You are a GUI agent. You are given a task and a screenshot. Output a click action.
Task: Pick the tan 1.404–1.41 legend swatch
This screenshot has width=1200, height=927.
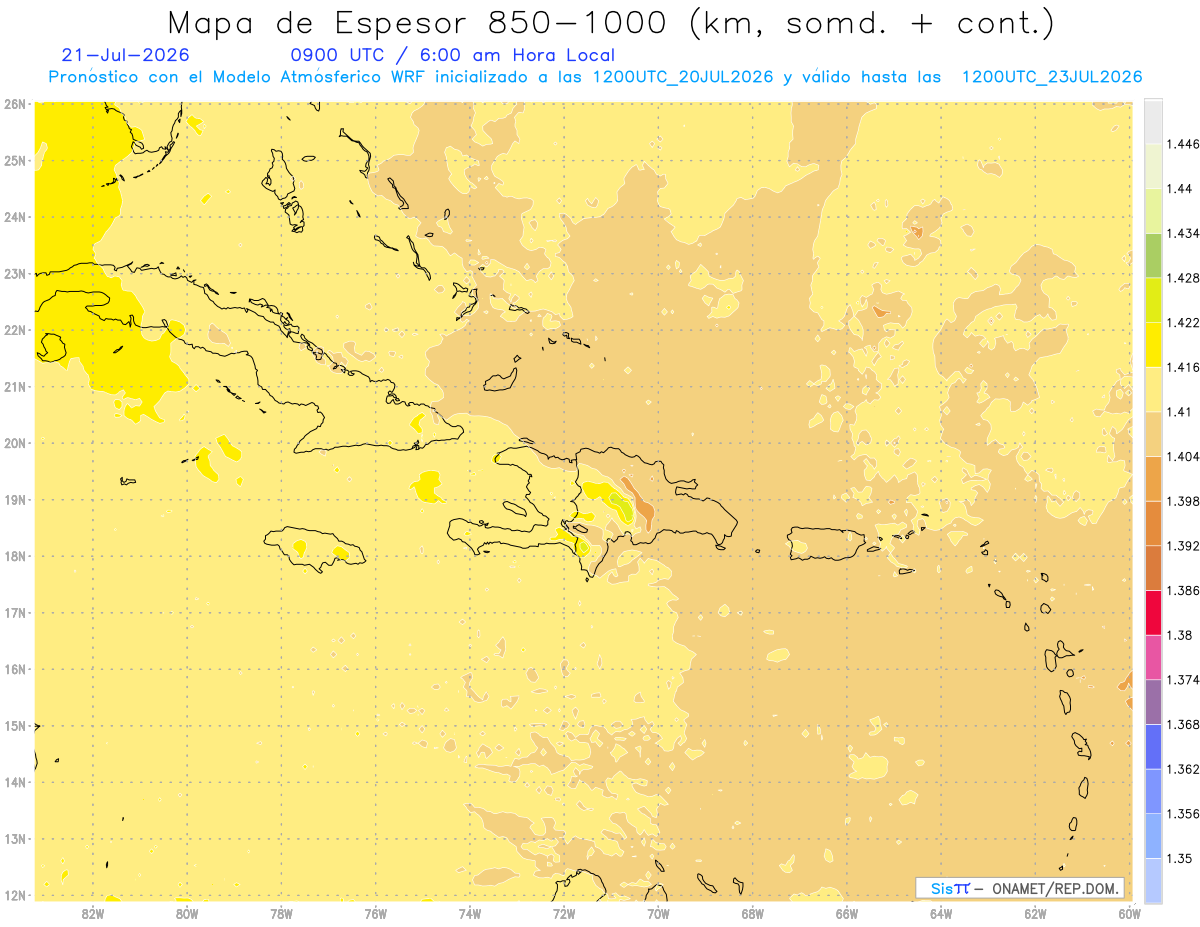1153,434
